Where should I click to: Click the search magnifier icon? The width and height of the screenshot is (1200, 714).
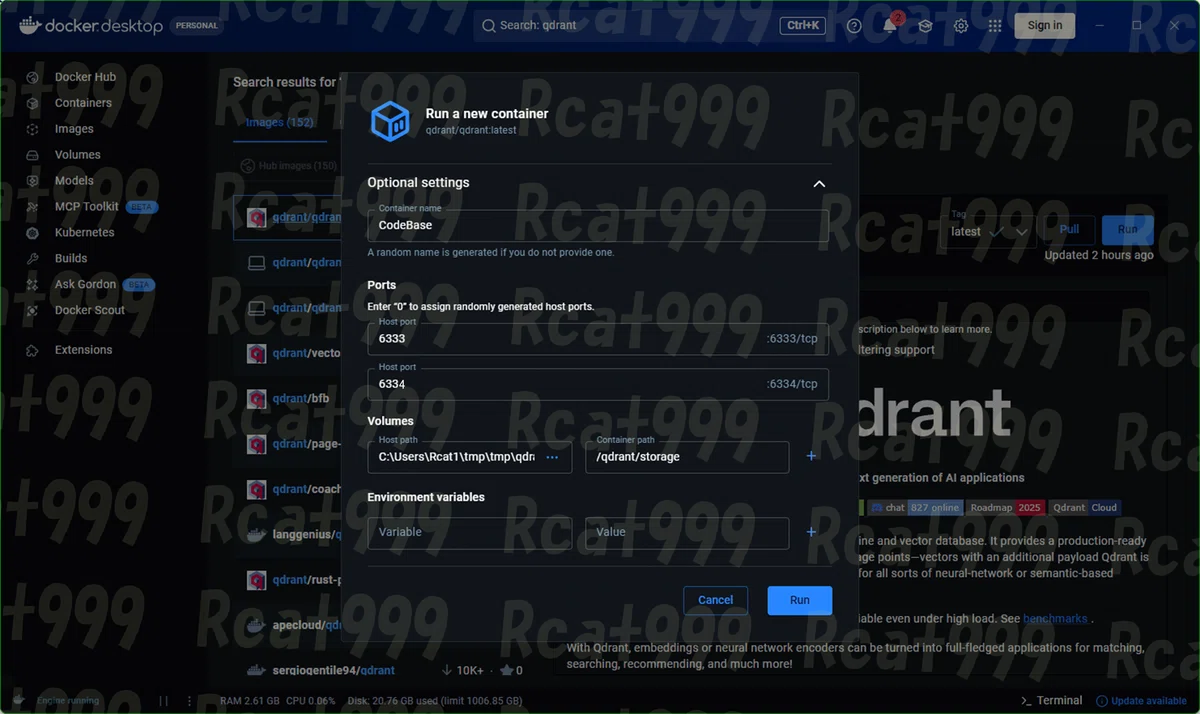[489, 26]
